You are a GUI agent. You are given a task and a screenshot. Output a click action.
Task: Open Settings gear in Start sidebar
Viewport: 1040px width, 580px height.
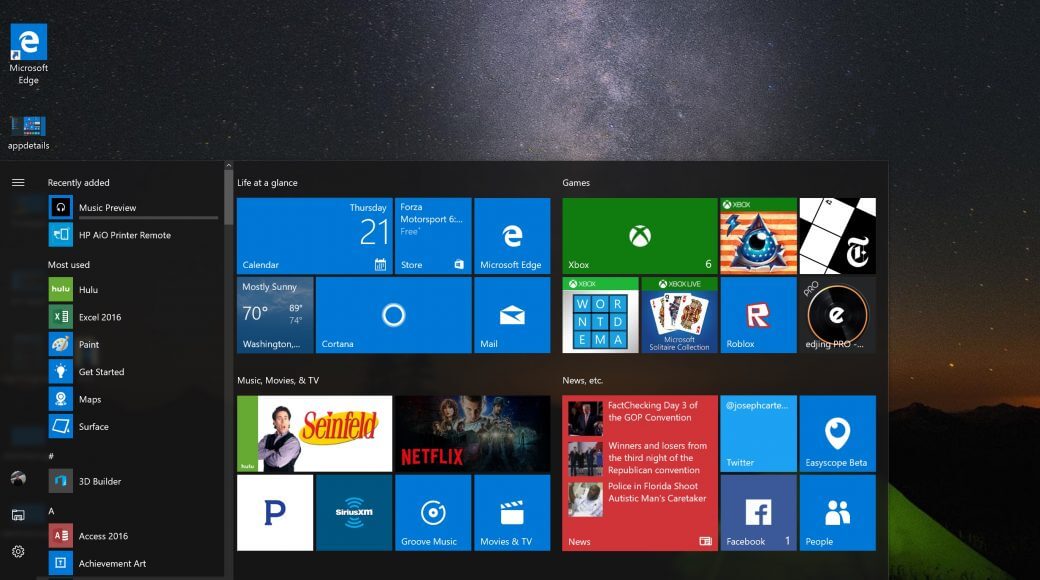(18, 551)
